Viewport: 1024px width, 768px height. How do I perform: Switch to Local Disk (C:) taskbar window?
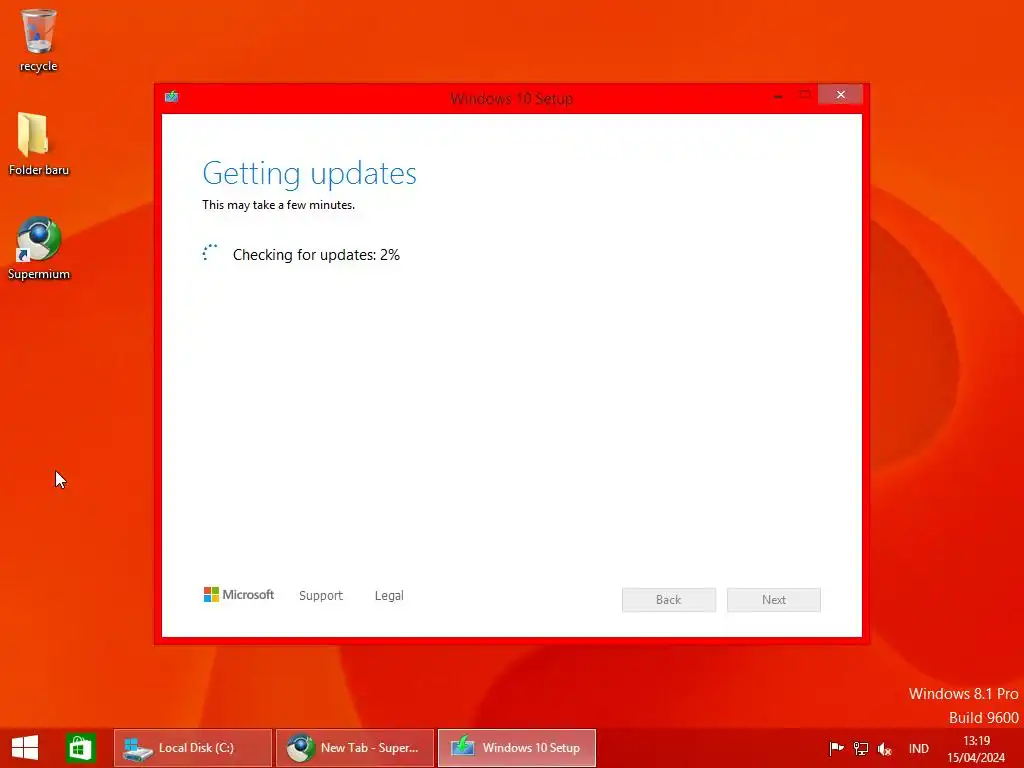pyautogui.click(x=193, y=748)
